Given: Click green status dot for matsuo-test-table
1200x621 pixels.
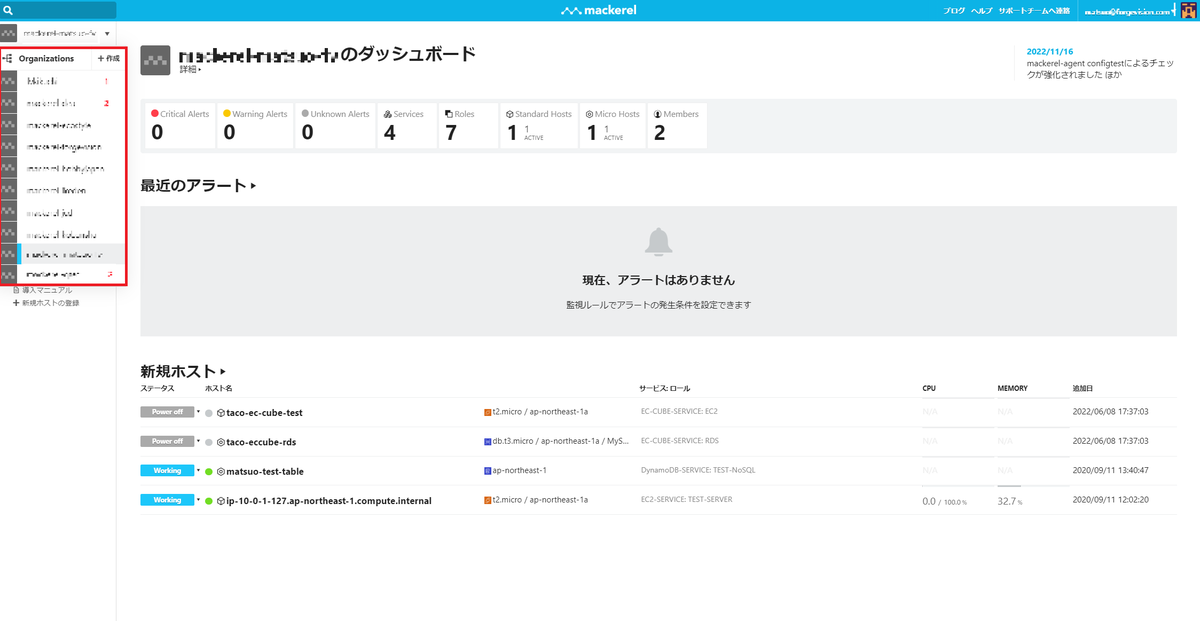Looking at the screenshot, I should [209, 470].
